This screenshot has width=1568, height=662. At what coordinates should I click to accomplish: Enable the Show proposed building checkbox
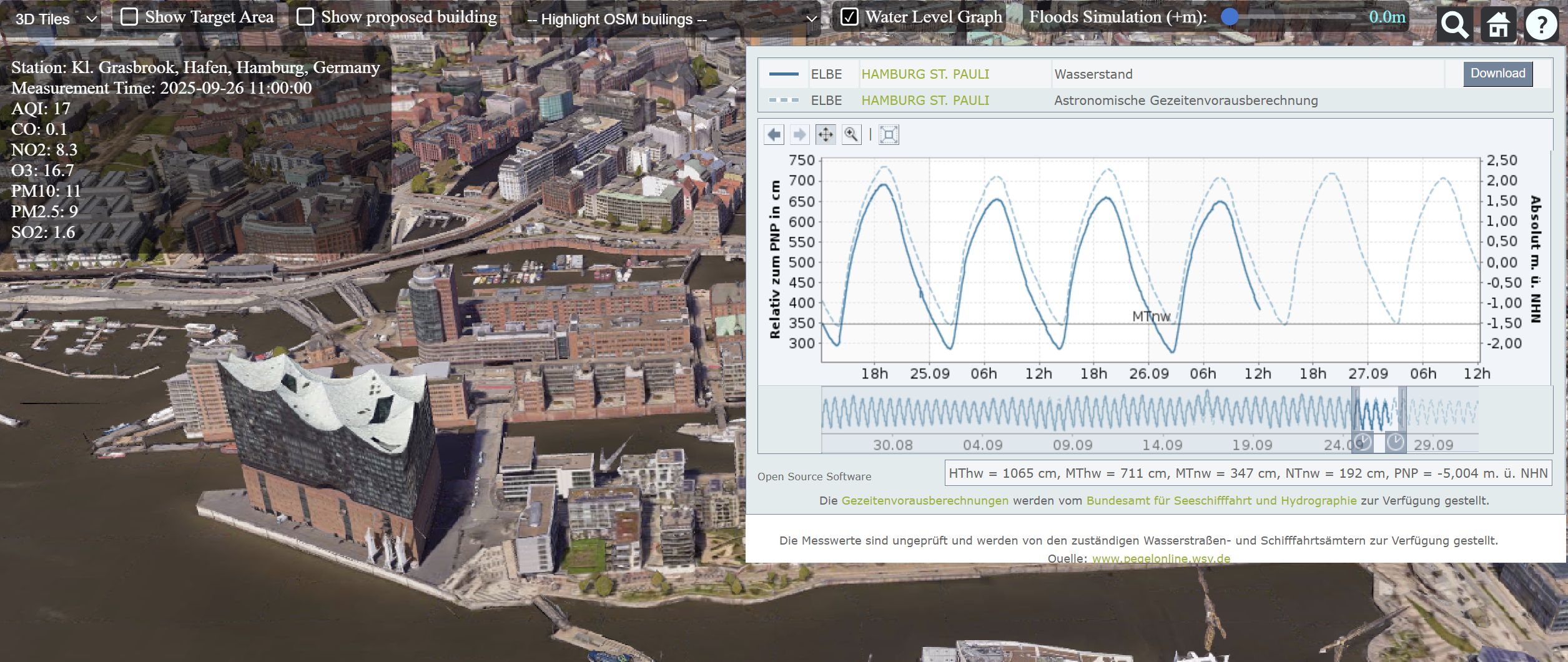(x=305, y=17)
